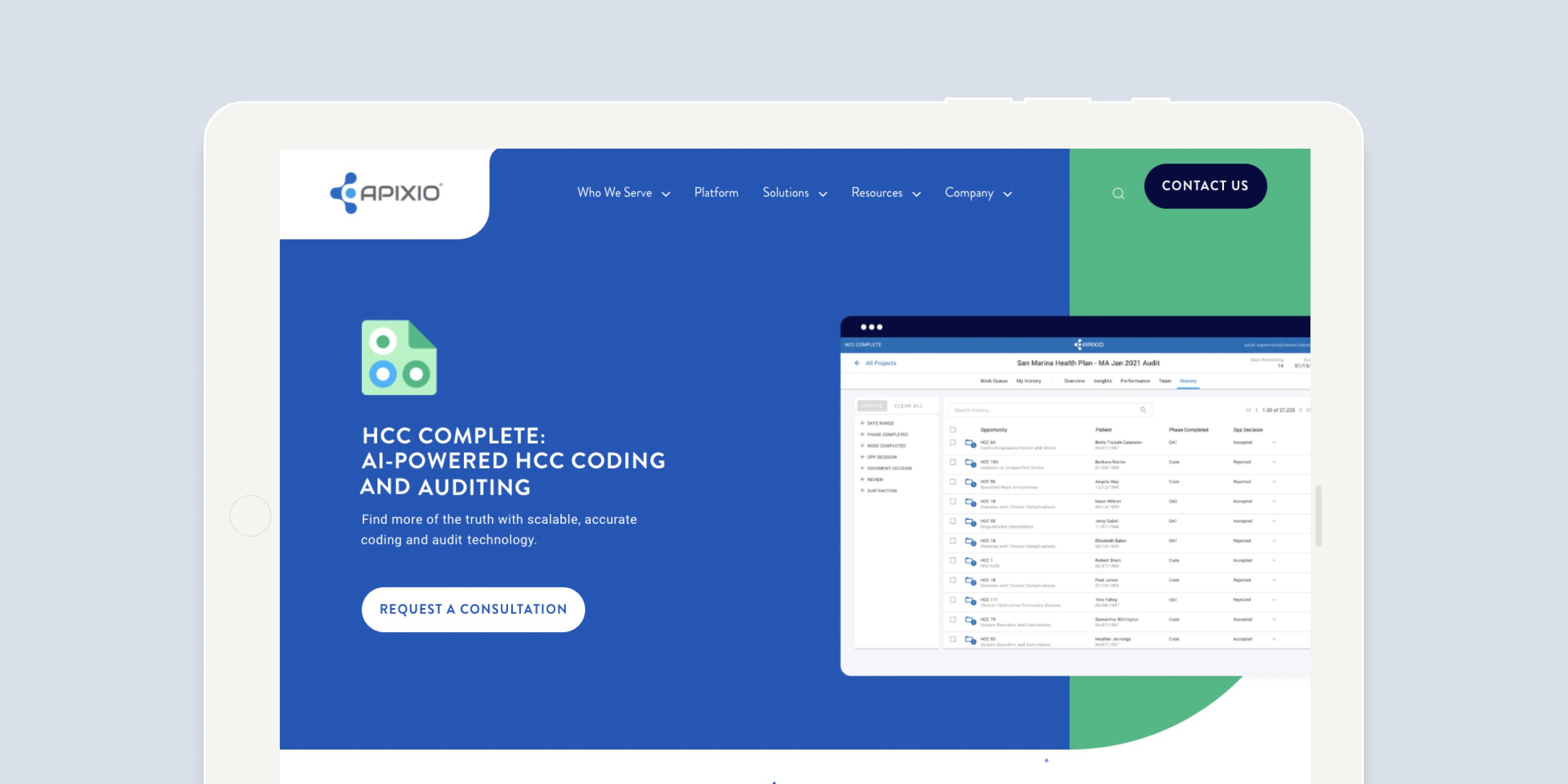Go to previous page of history results
The width and height of the screenshot is (1568, 784).
(1257, 411)
